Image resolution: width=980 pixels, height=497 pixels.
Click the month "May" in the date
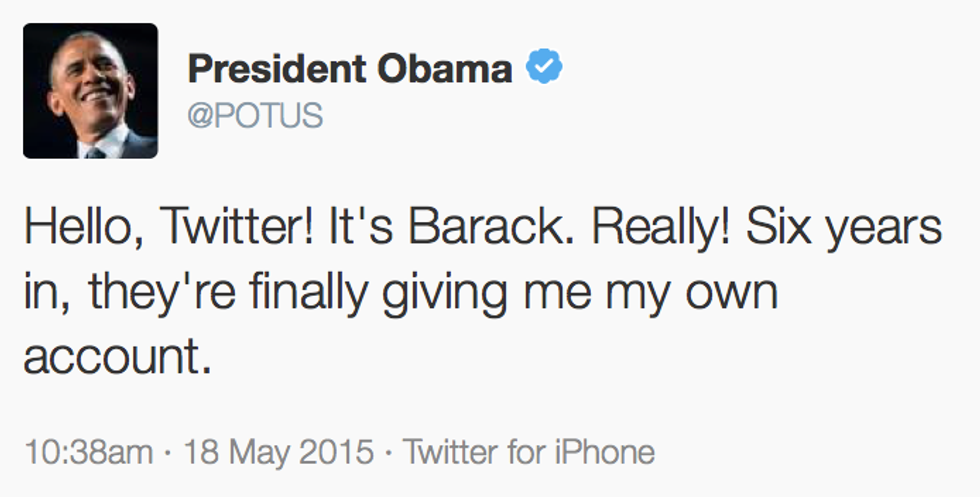point(261,452)
